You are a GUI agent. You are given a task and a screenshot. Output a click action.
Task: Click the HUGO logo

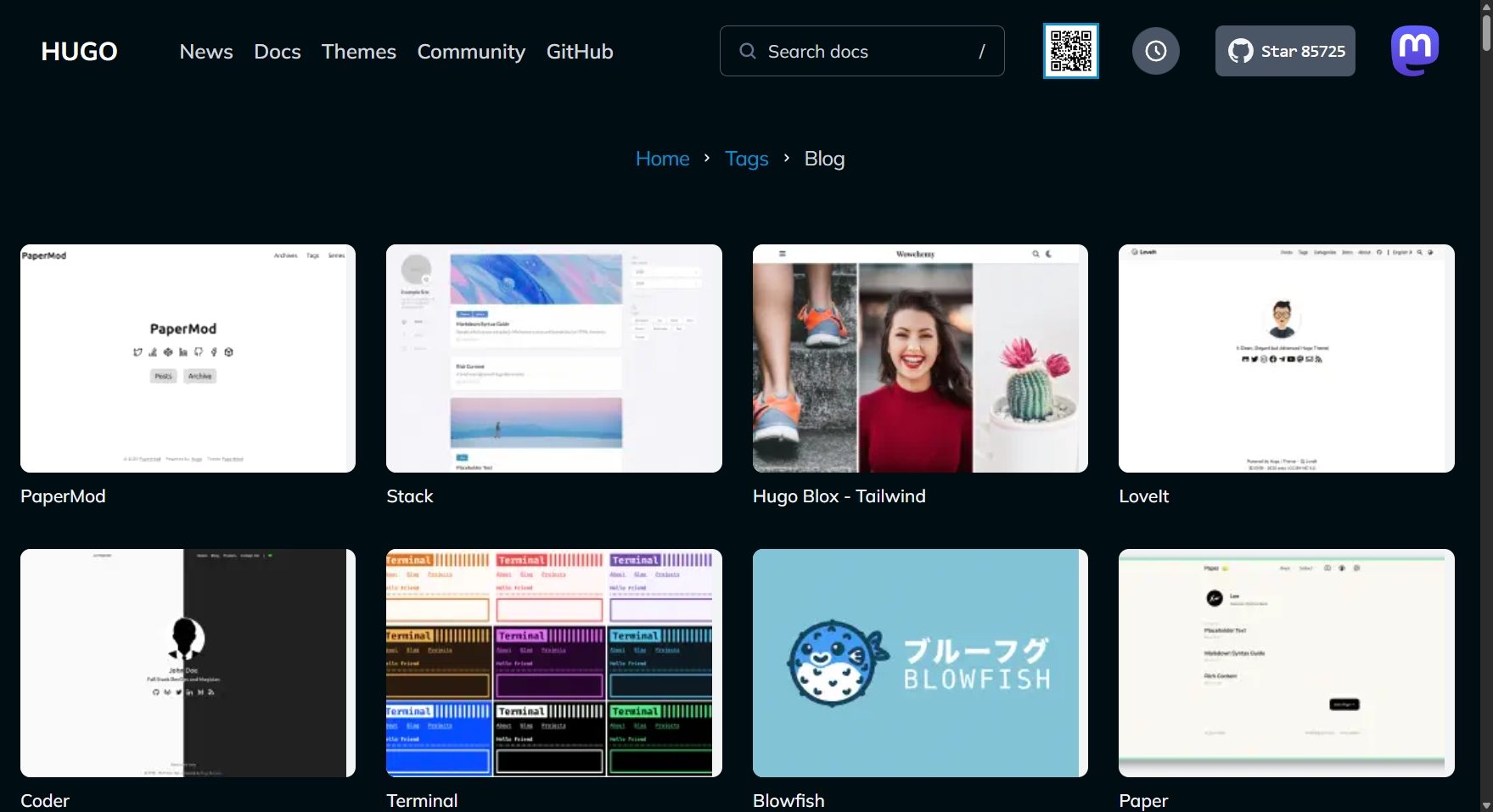[x=79, y=51]
